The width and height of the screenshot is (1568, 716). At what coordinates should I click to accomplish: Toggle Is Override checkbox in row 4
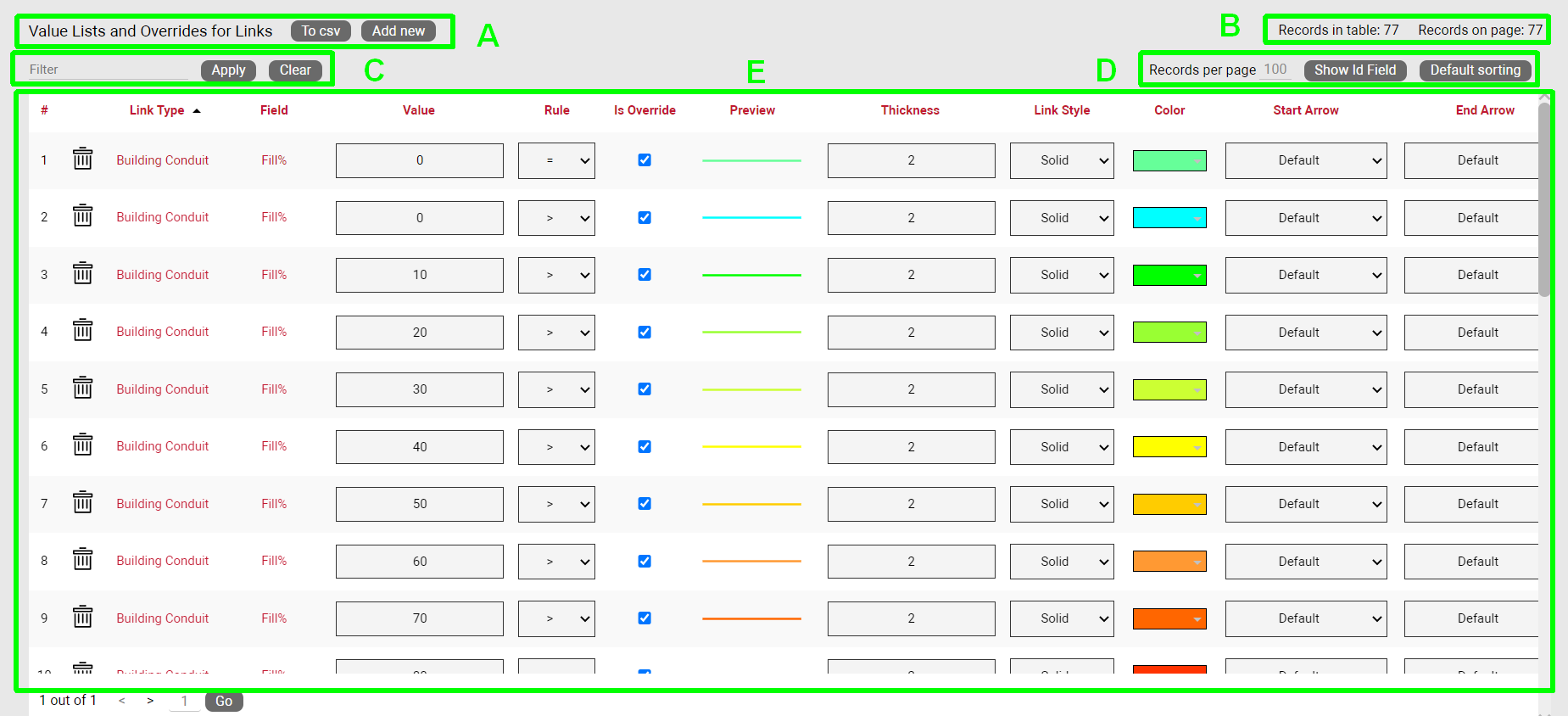[x=644, y=332]
